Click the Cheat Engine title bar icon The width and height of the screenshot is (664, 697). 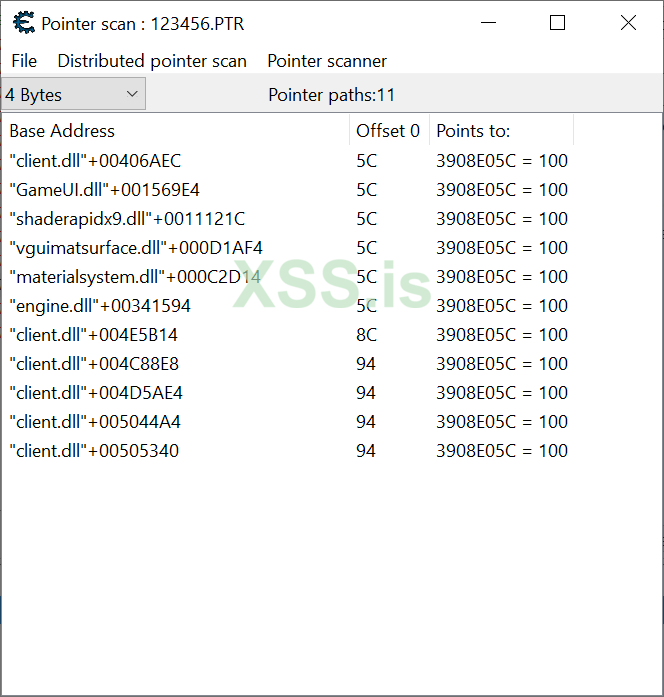23,23
